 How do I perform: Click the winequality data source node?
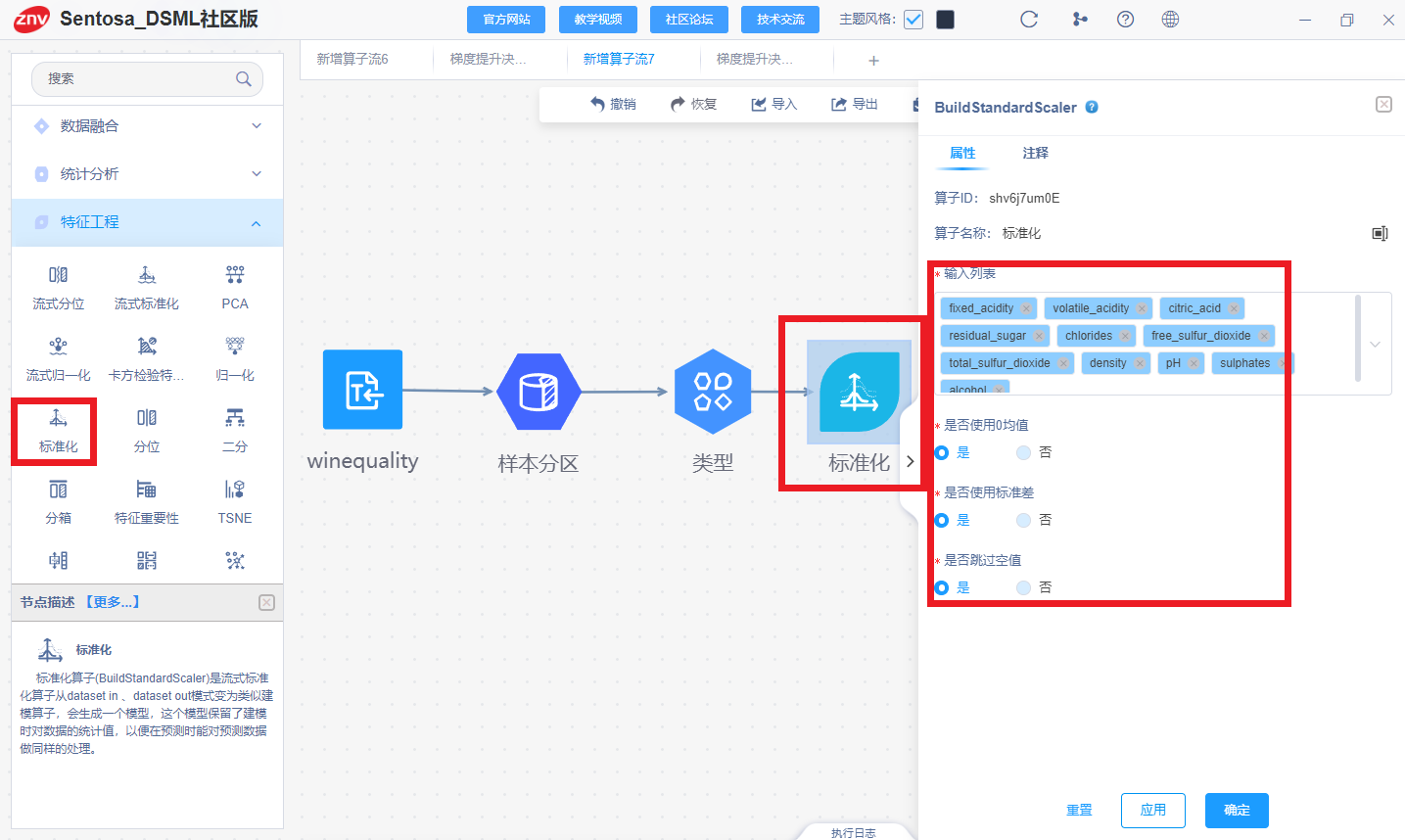(x=363, y=390)
